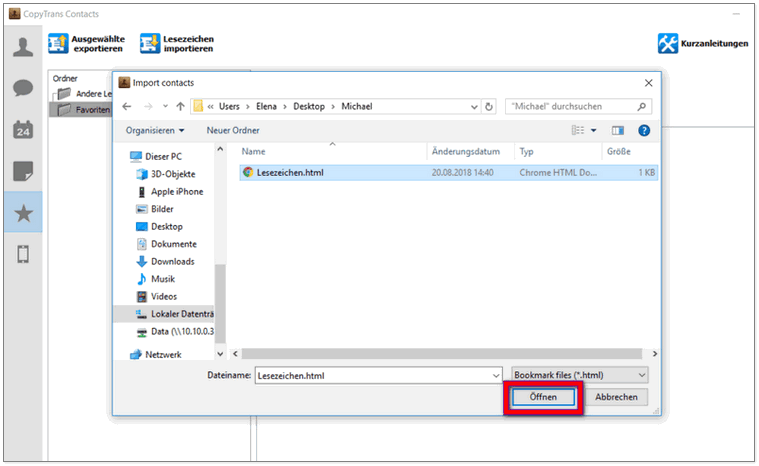Image resolution: width=759 pixels, height=466 pixels.
Task: Click file list horizontal scrollbar
Action: click(441, 354)
